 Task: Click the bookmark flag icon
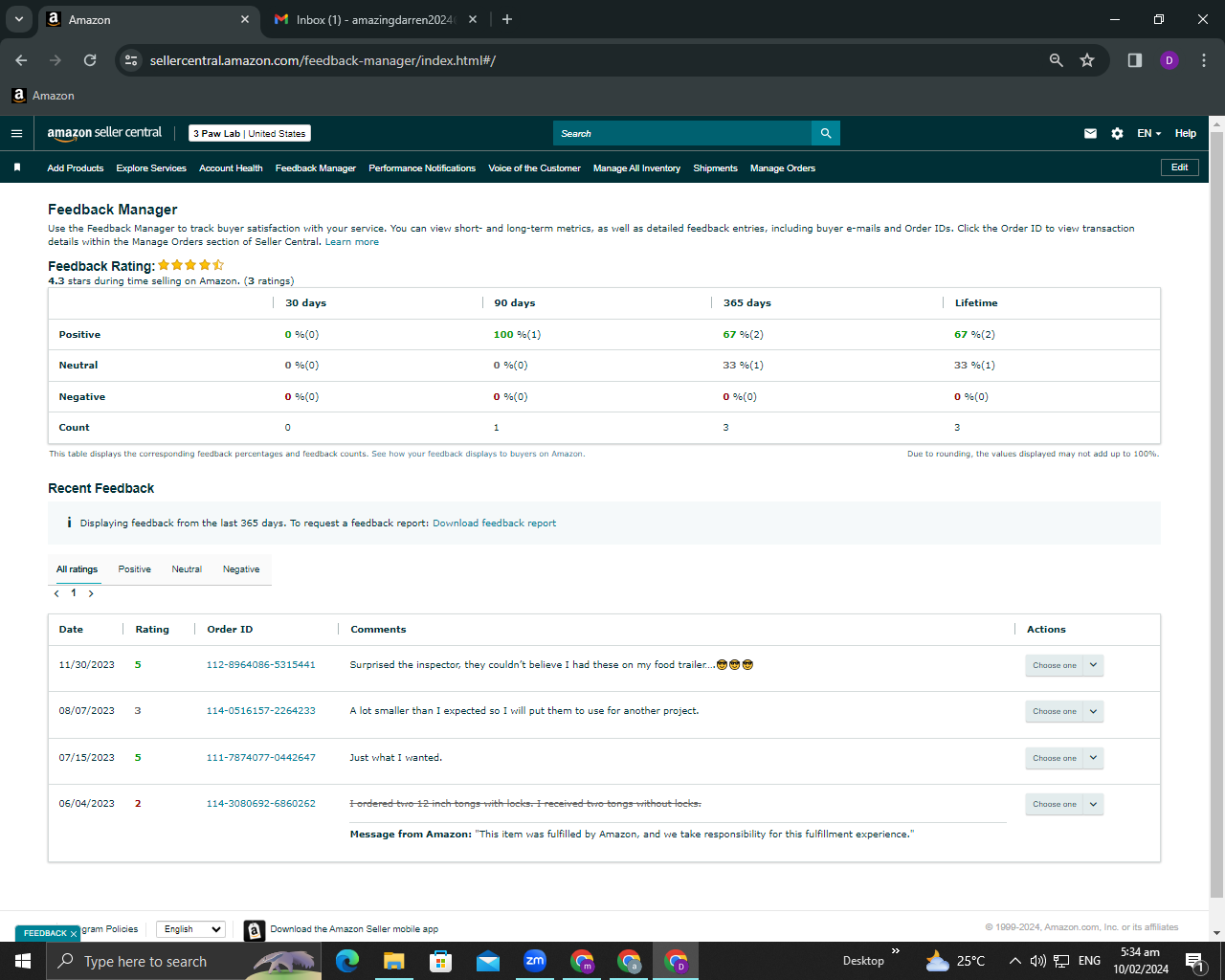17,167
